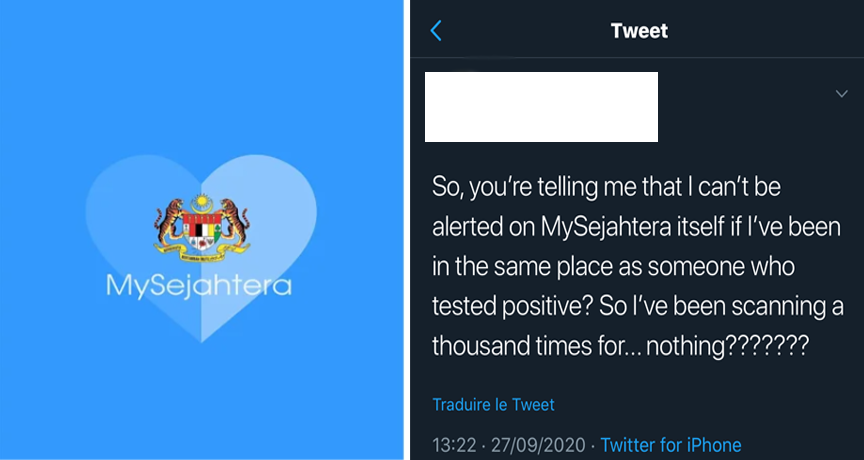Open the redacted author profile block
This screenshot has width=864, height=460.
pos(541,106)
